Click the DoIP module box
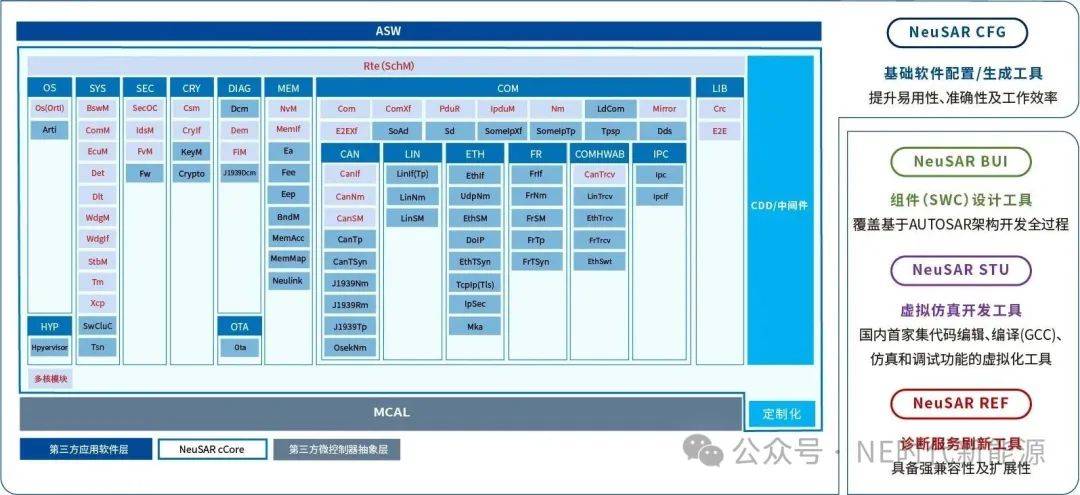The height and width of the screenshot is (495, 1080). (x=475, y=240)
